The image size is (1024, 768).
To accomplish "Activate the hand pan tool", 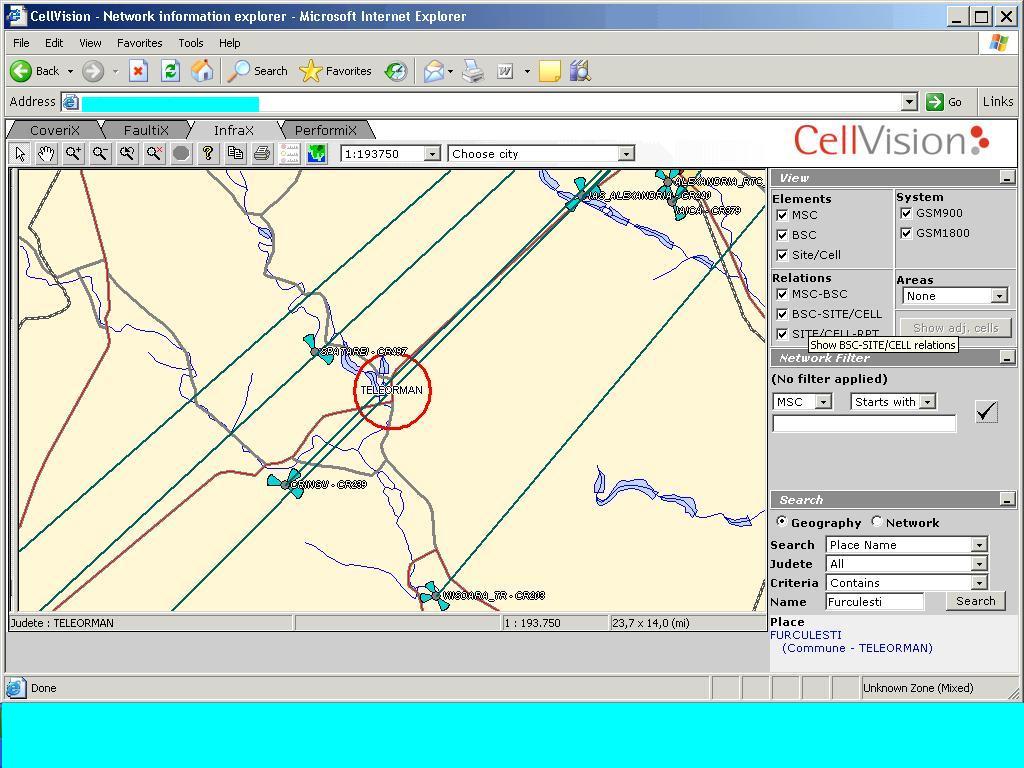I will (x=46, y=153).
